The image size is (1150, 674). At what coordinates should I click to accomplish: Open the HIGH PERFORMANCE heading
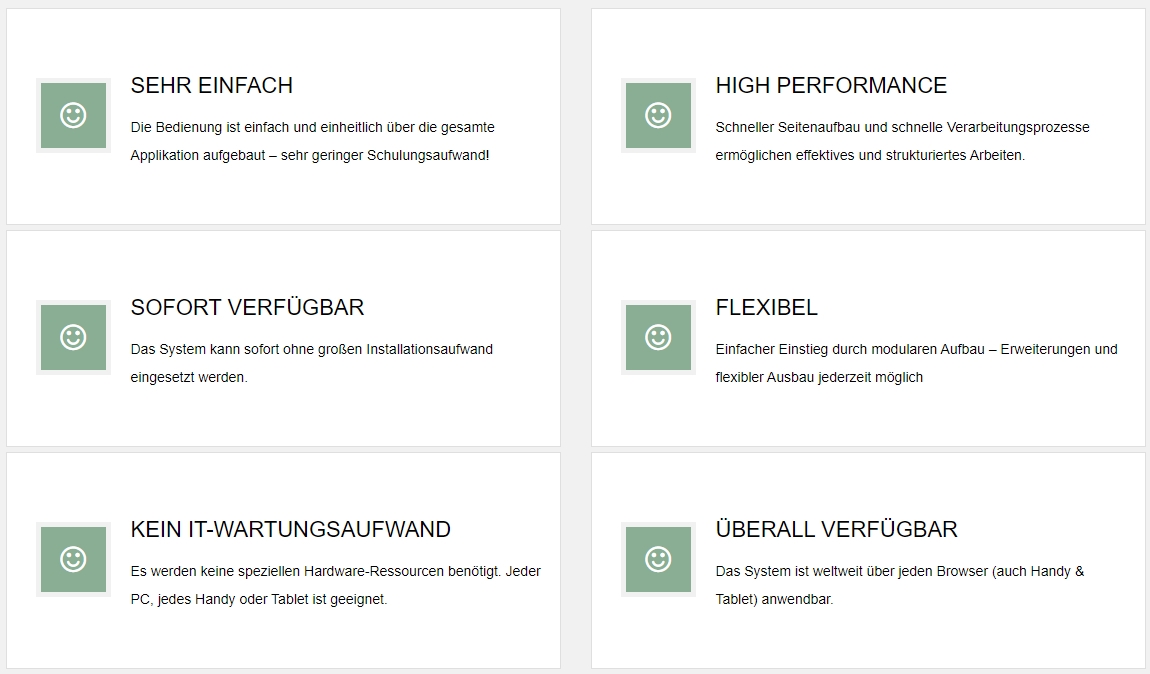point(831,86)
